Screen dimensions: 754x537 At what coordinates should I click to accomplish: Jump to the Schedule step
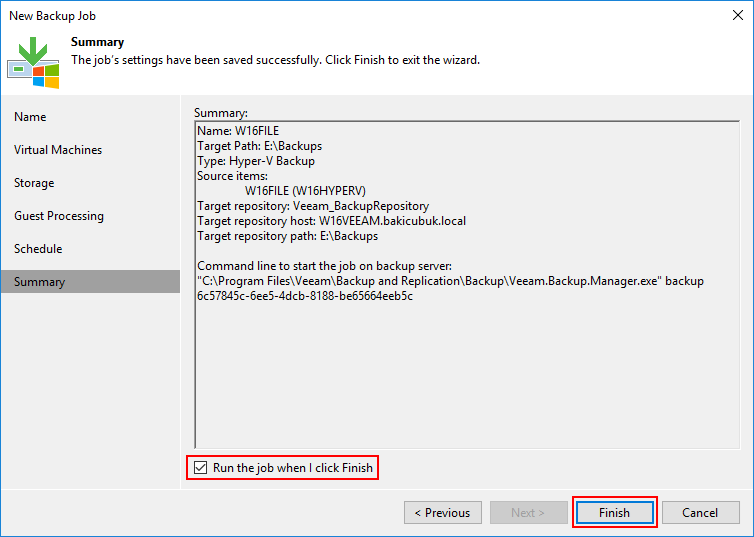pos(38,249)
